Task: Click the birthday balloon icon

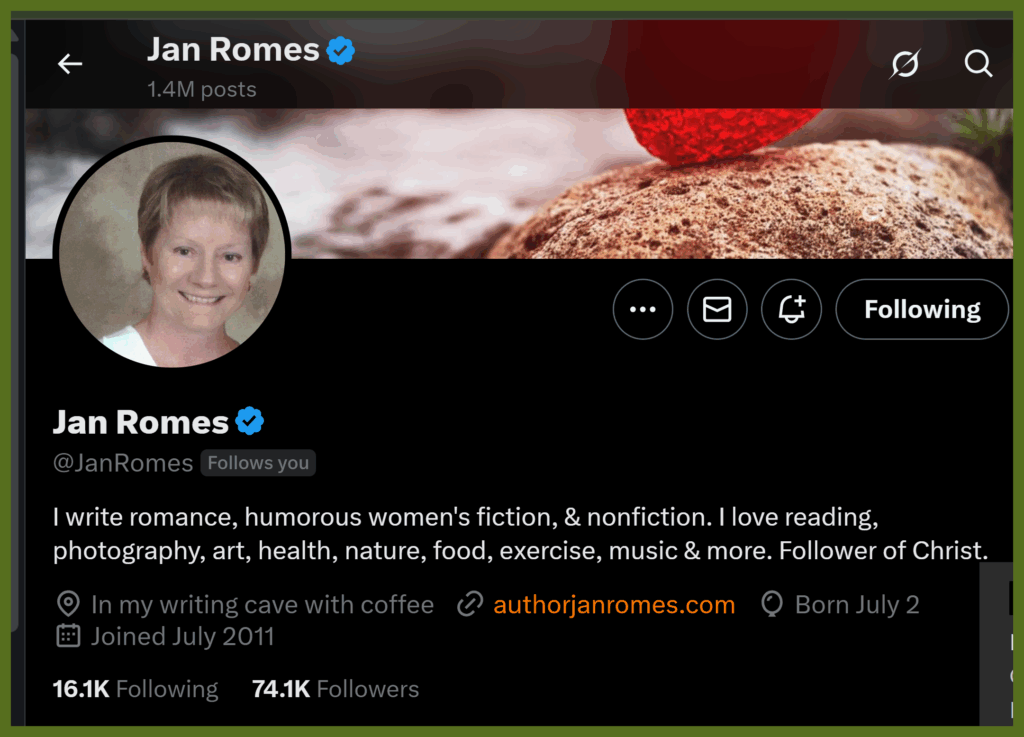Action: point(772,604)
